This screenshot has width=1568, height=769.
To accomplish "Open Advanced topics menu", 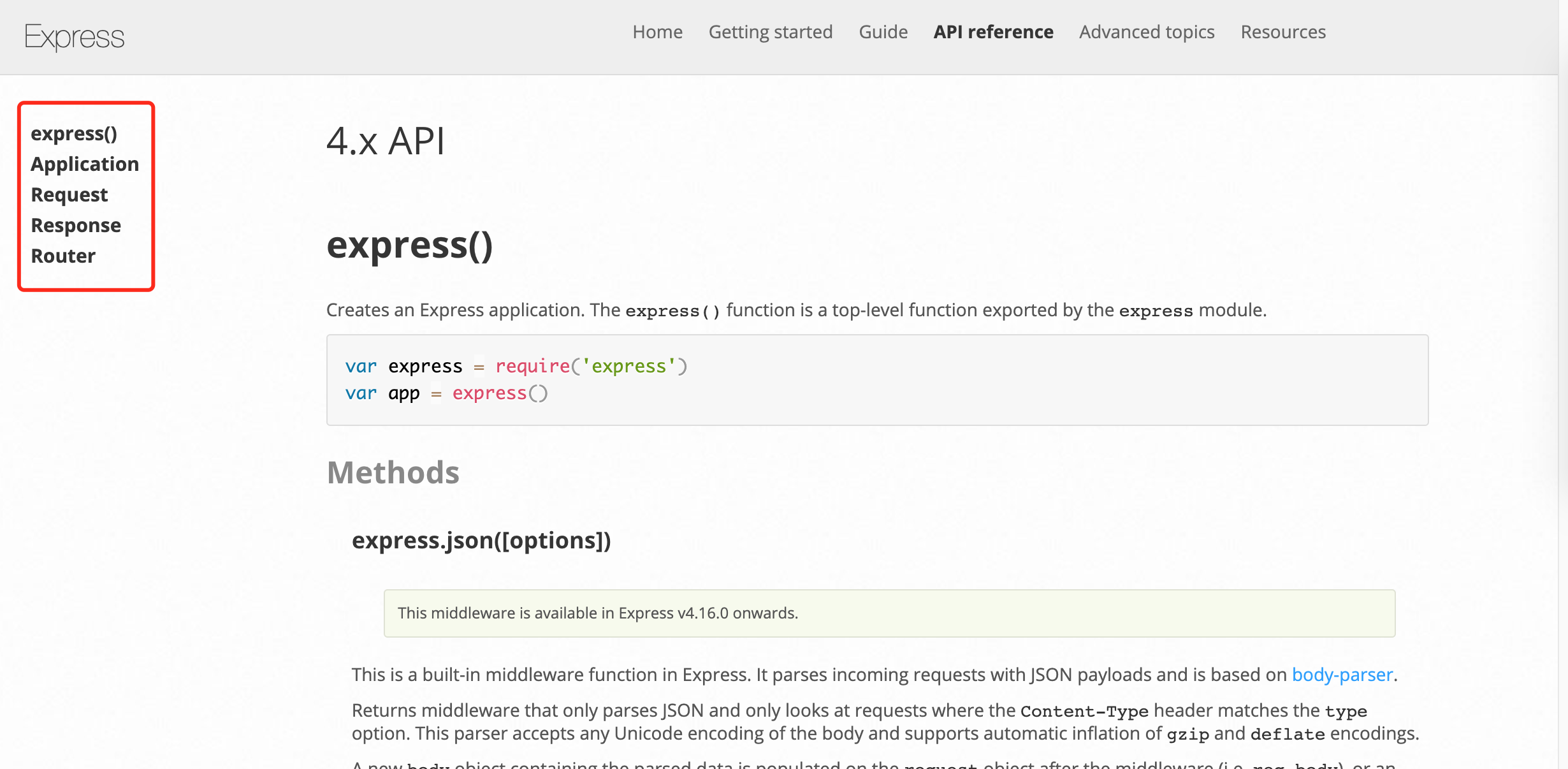I will click(x=1146, y=32).
